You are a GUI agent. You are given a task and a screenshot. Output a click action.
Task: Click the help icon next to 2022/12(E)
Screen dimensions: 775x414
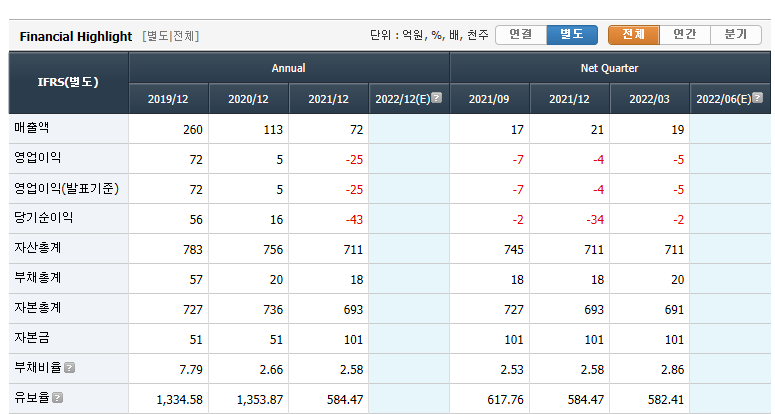point(436,98)
